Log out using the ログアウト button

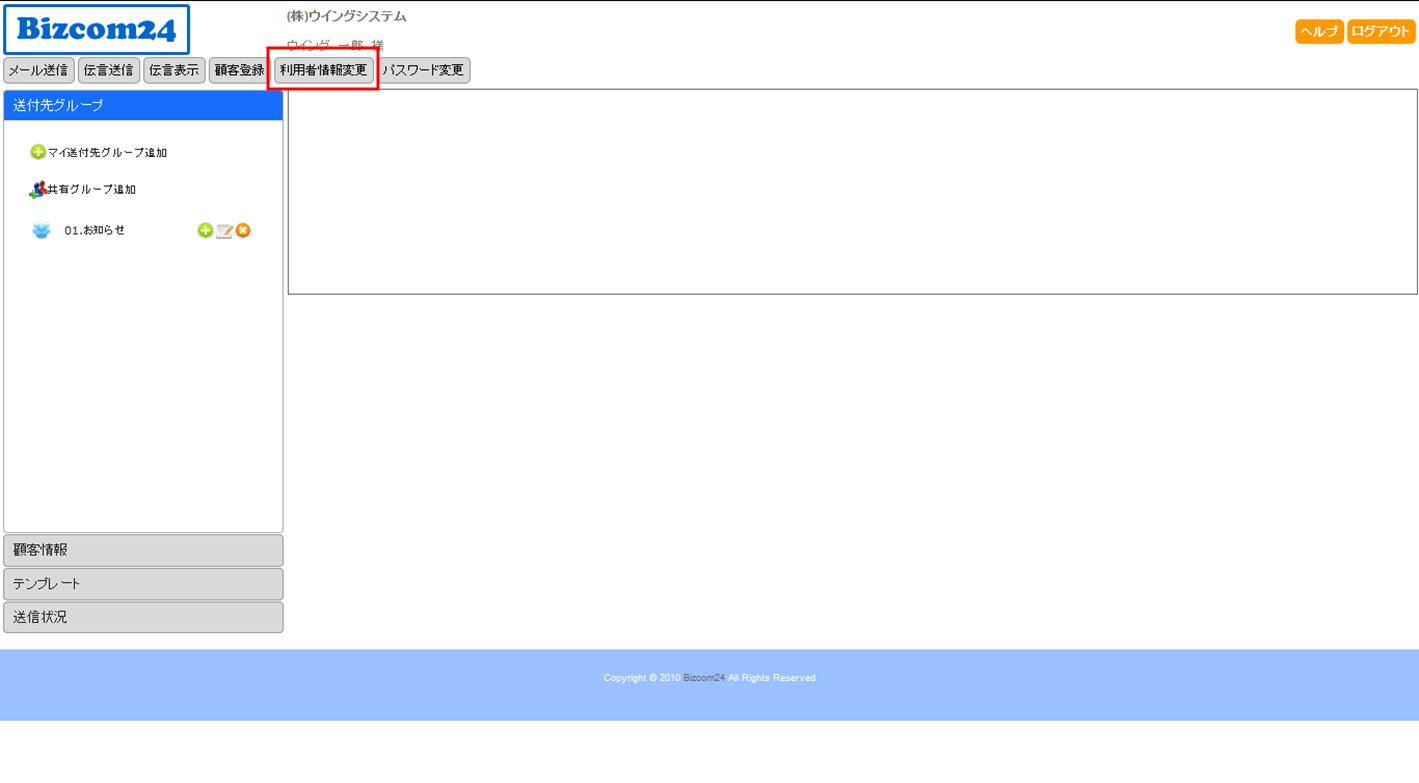click(1380, 31)
